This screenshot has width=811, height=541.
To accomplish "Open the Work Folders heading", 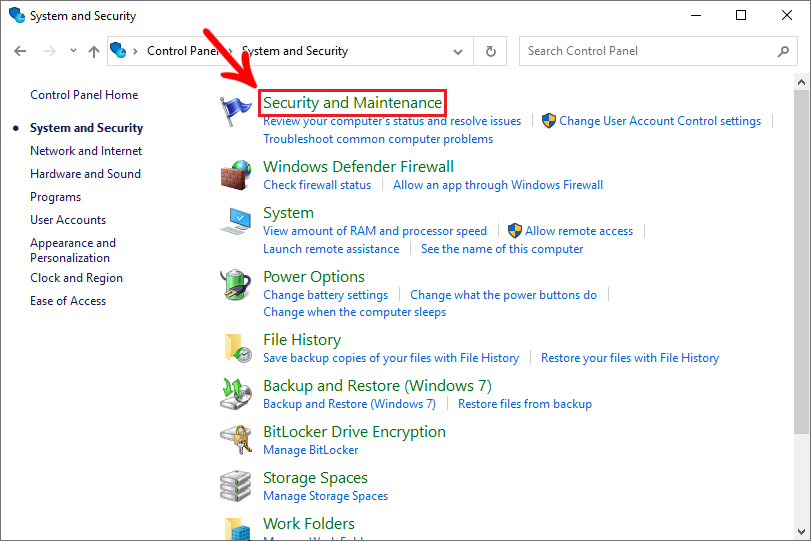I will [309, 524].
